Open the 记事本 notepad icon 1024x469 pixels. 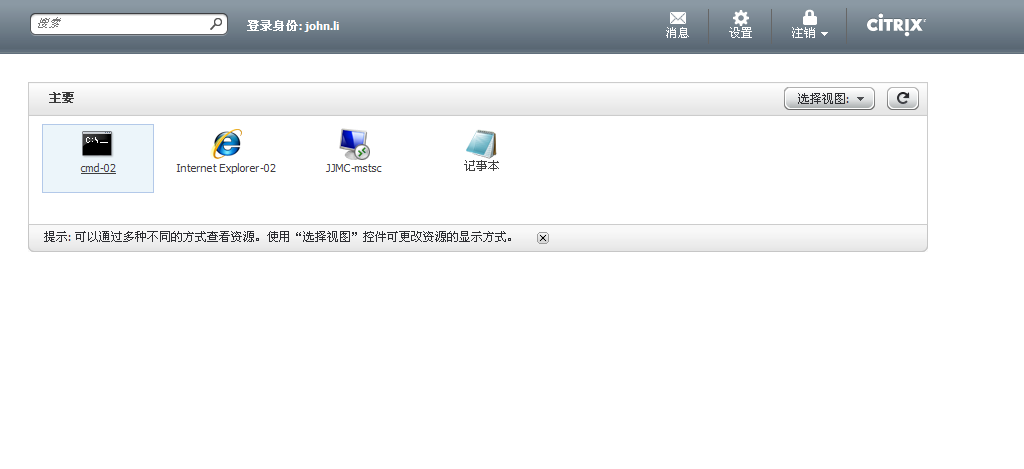coord(481,144)
